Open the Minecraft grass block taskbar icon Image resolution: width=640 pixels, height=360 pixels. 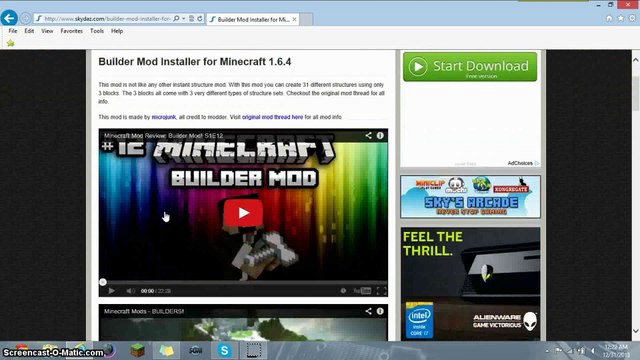(x=138, y=350)
